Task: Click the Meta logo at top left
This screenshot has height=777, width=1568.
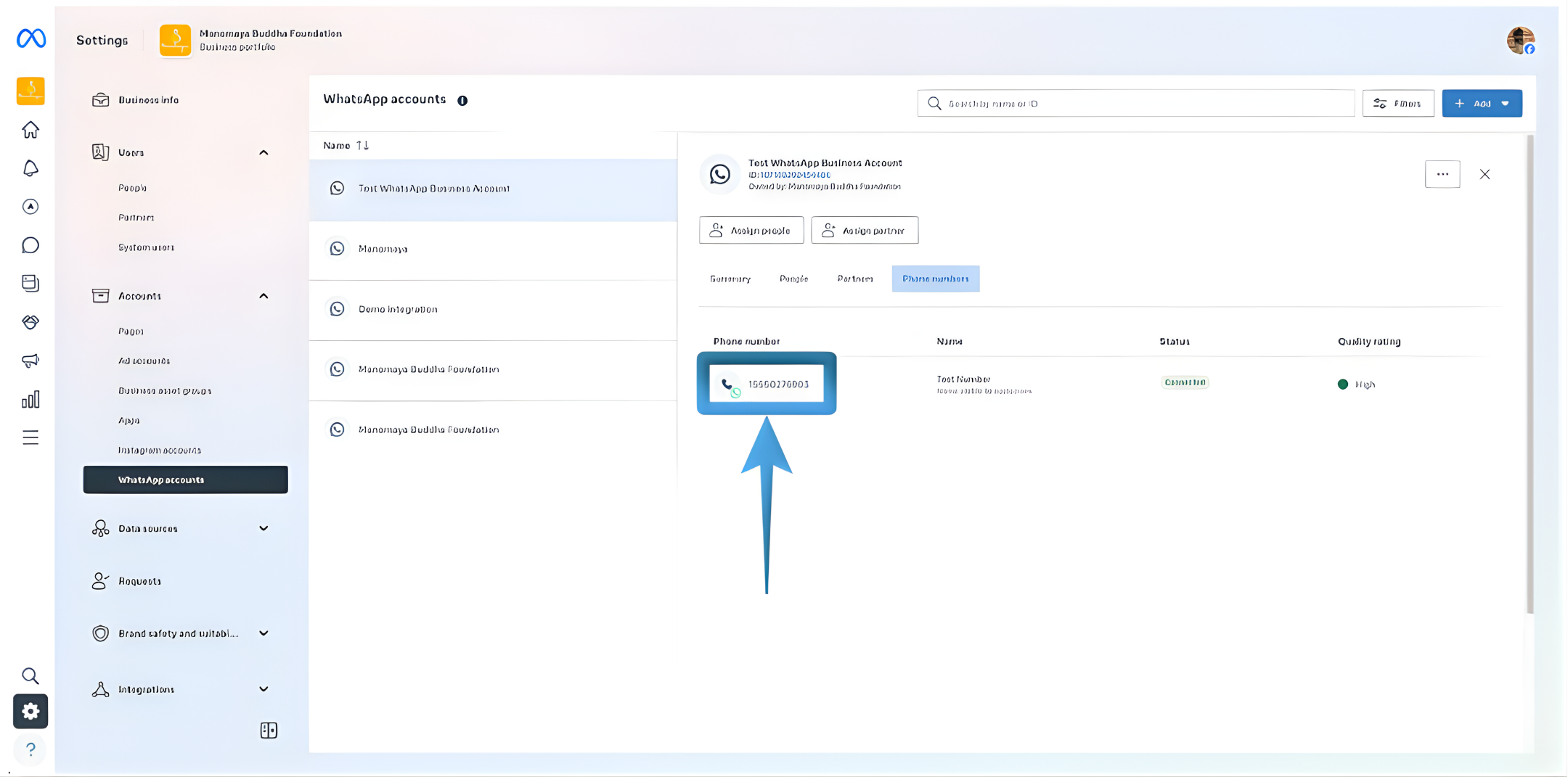Action: click(30, 38)
